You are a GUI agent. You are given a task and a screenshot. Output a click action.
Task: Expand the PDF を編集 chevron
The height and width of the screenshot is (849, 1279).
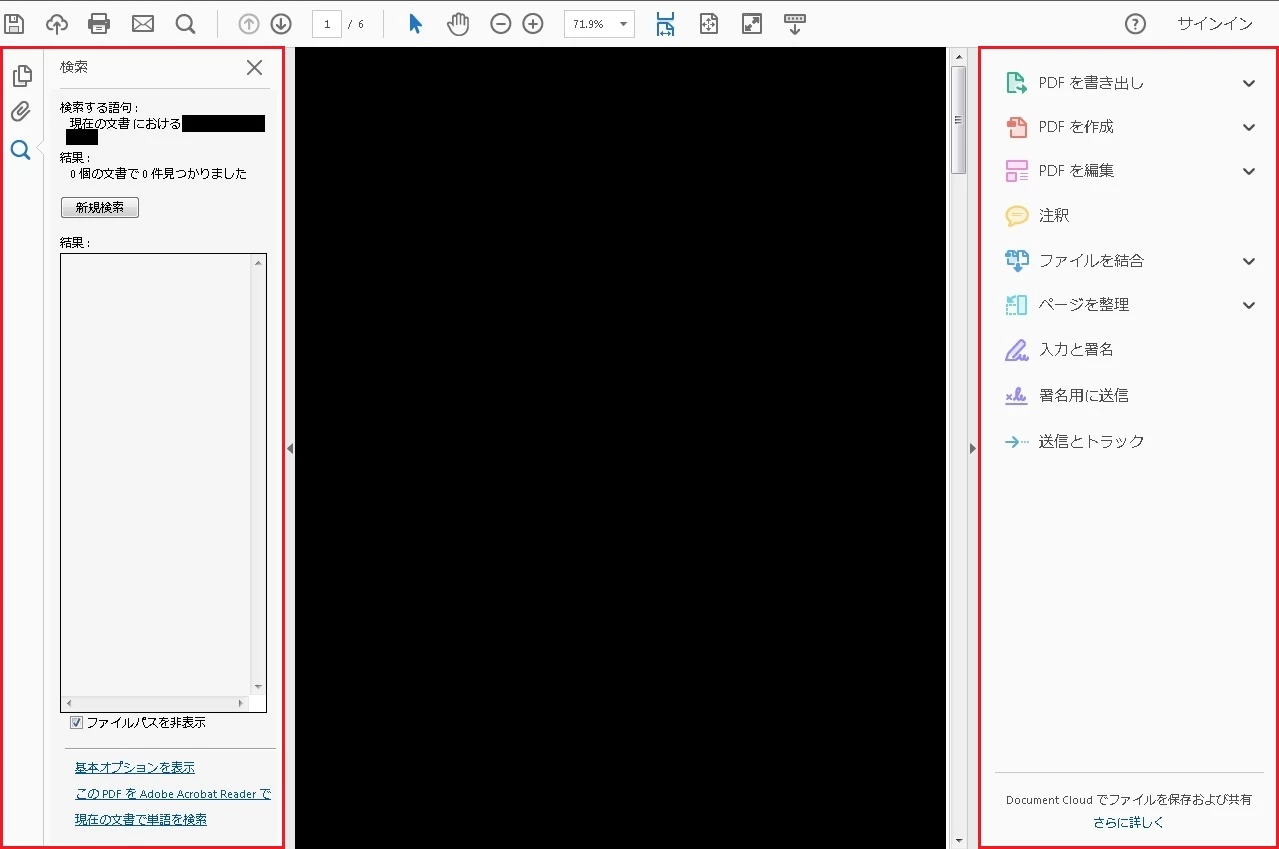1249,171
